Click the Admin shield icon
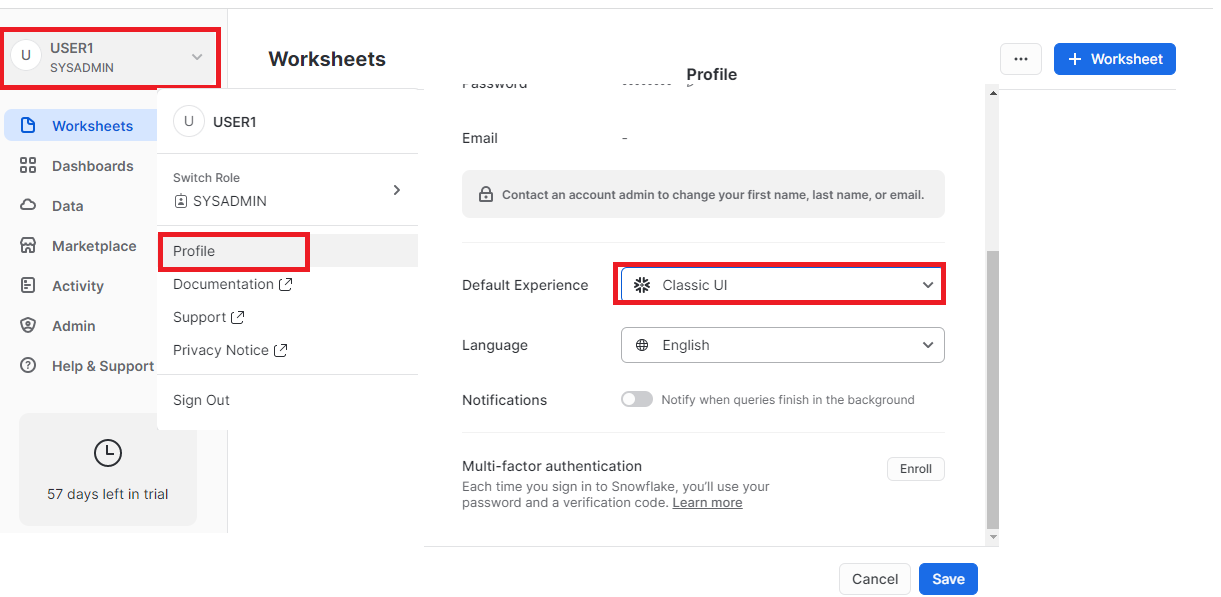The height and width of the screenshot is (597, 1221). coord(28,326)
